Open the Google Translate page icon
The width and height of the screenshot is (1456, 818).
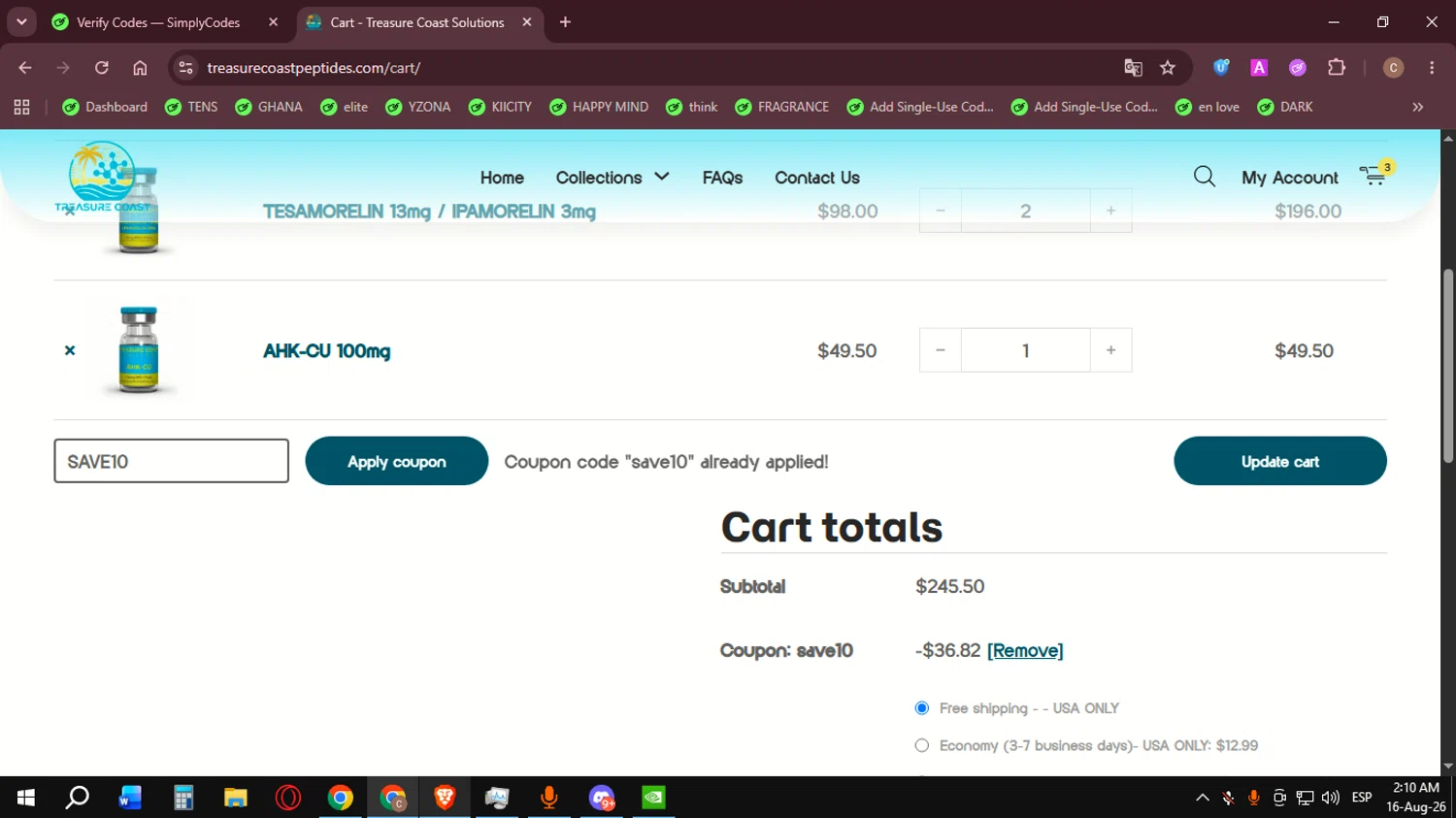tap(1133, 68)
